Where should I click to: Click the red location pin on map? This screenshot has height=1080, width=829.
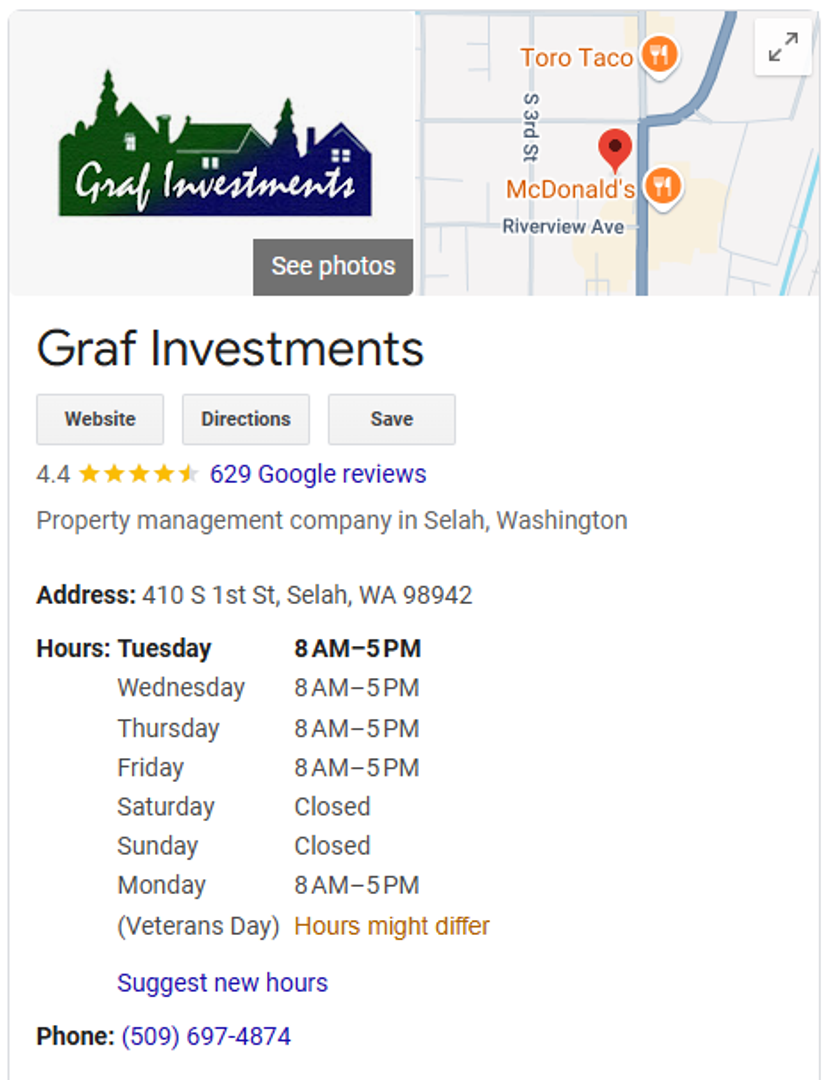pos(615,149)
